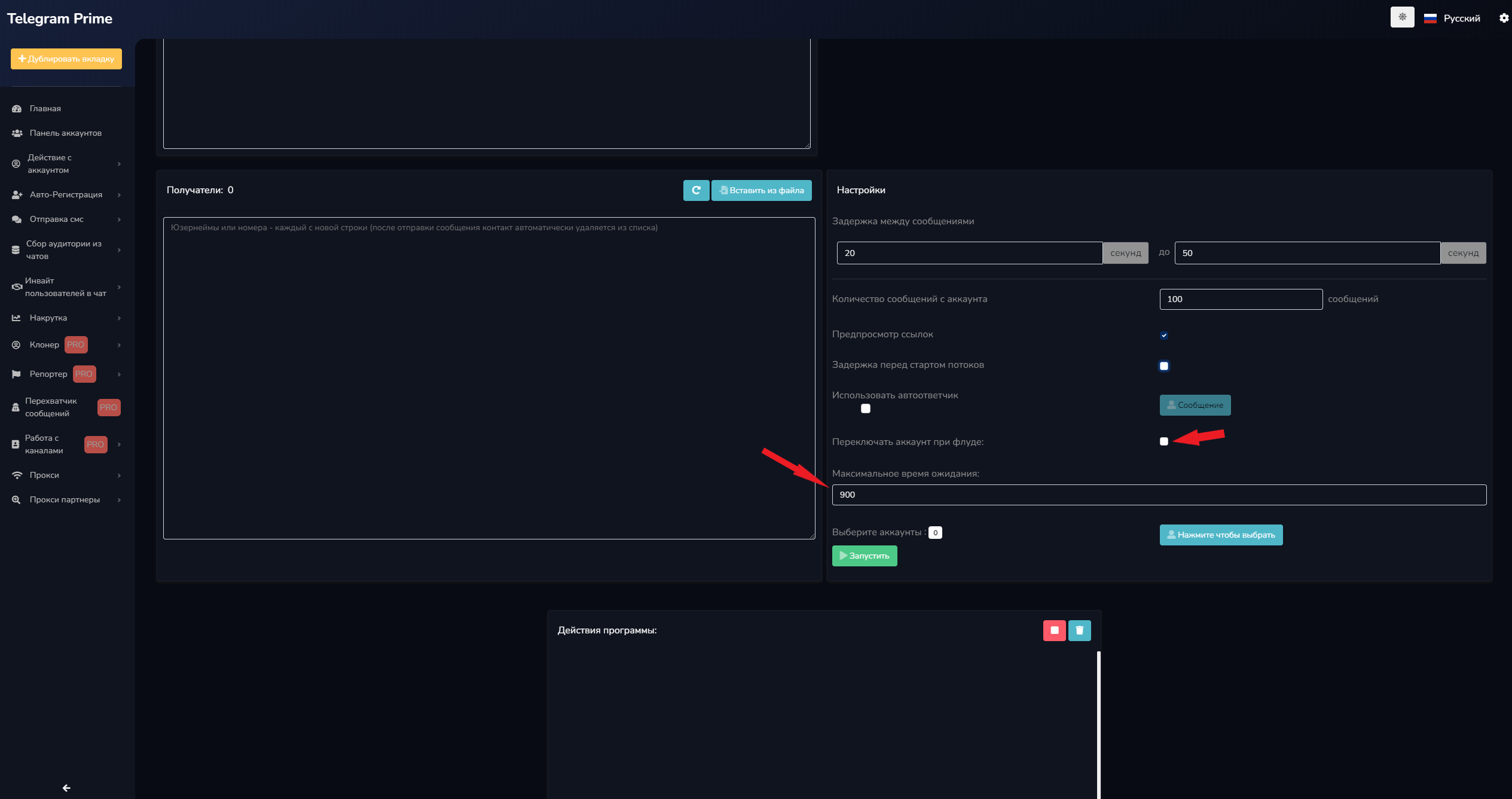Open Панель аккаунтов menu item
Image resolution: width=1512 pixels, height=799 pixels.
pos(66,133)
